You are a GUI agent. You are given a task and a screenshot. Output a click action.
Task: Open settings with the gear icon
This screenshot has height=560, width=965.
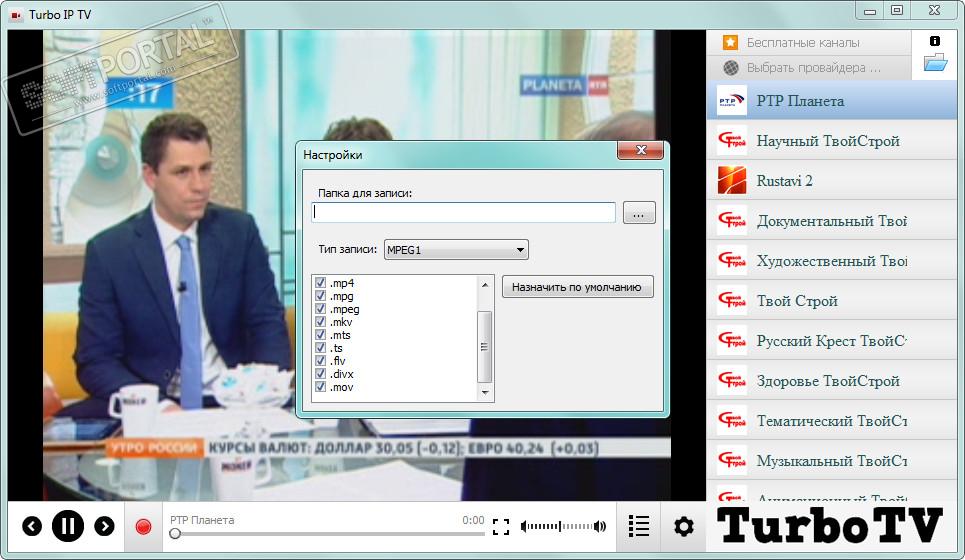tap(684, 526)
